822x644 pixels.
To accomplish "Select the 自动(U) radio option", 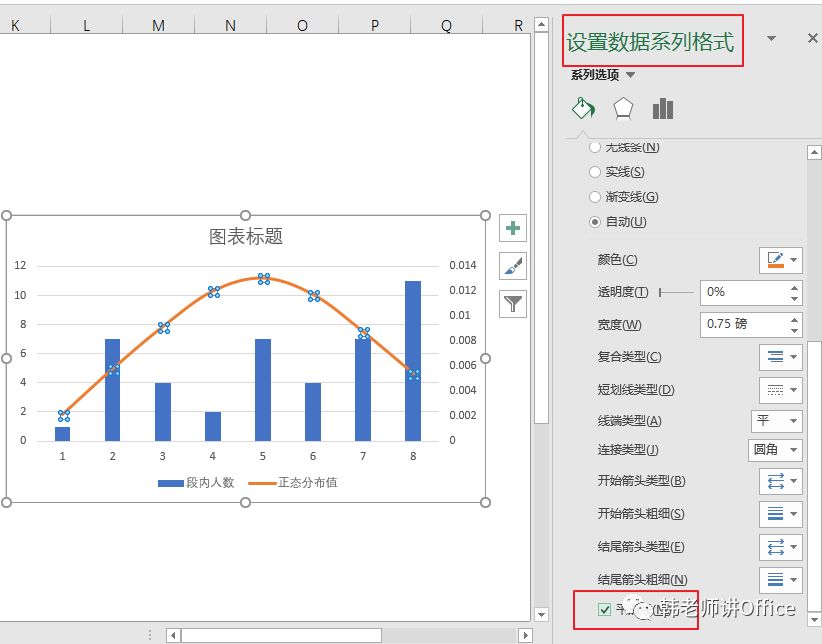I will [x=594, y=222].
